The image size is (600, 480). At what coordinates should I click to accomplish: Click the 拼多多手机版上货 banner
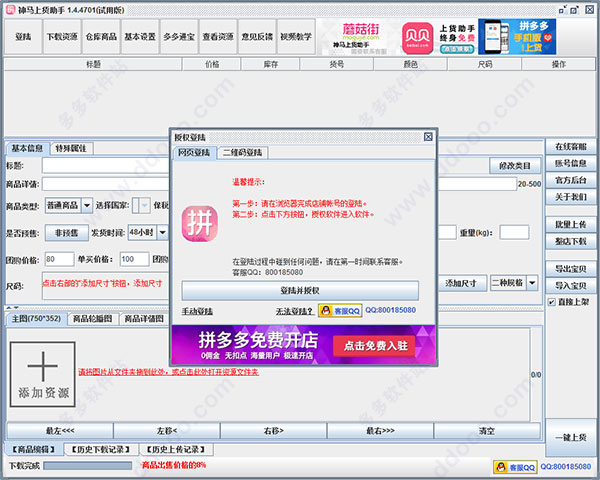[517, 37]
